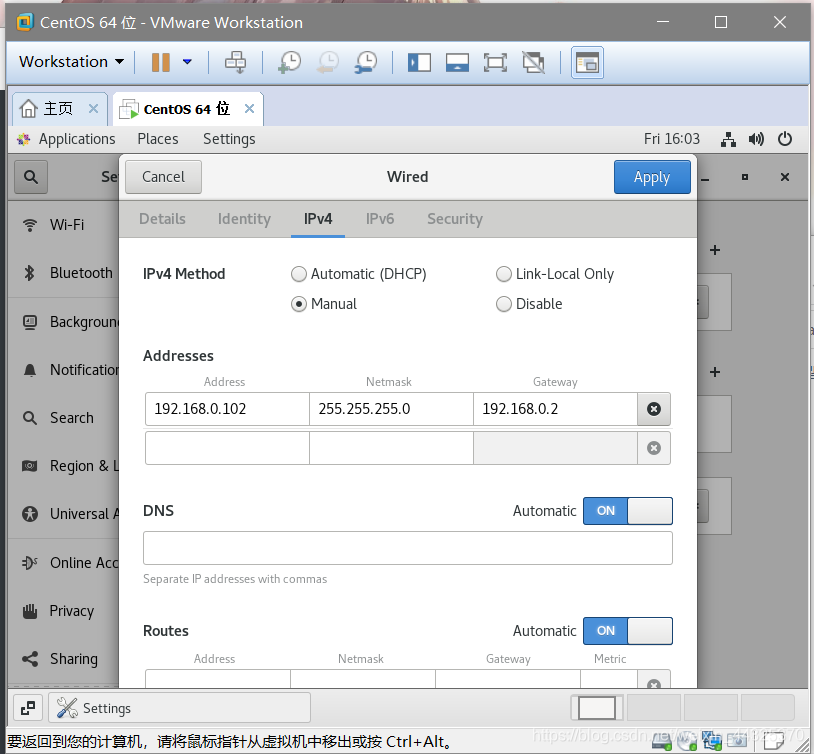Image resolution: width=814 pixels, height=754 pixels.
Task: Close the 主页 tab
Action: (93, 109)
